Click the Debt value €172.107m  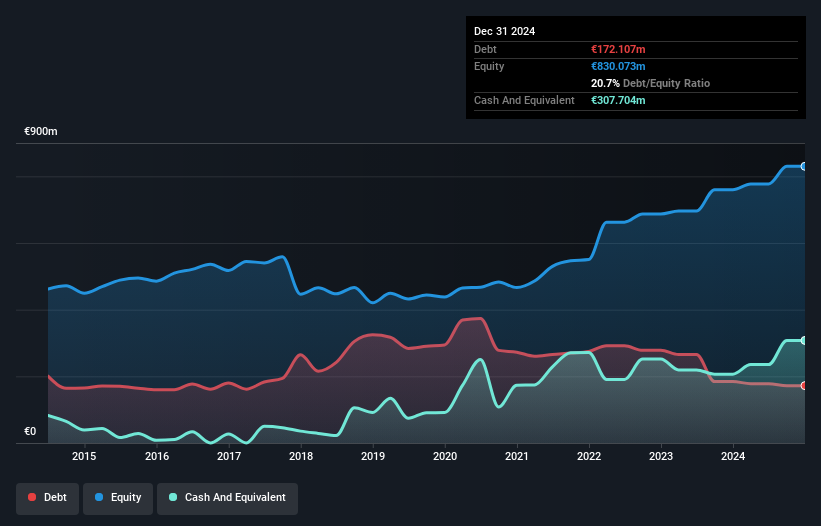(618, 49)
